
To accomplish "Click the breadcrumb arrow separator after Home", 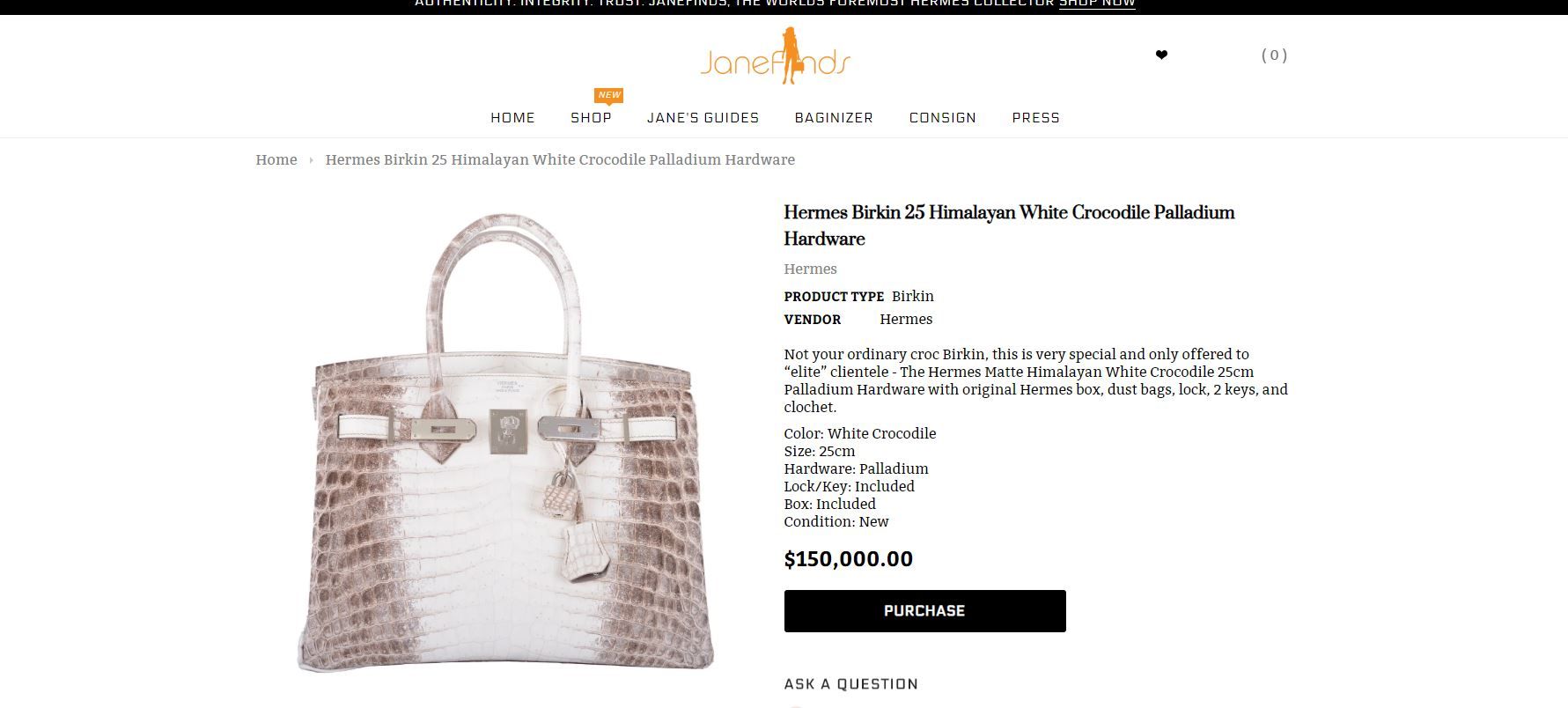I will tap(311, 160).
